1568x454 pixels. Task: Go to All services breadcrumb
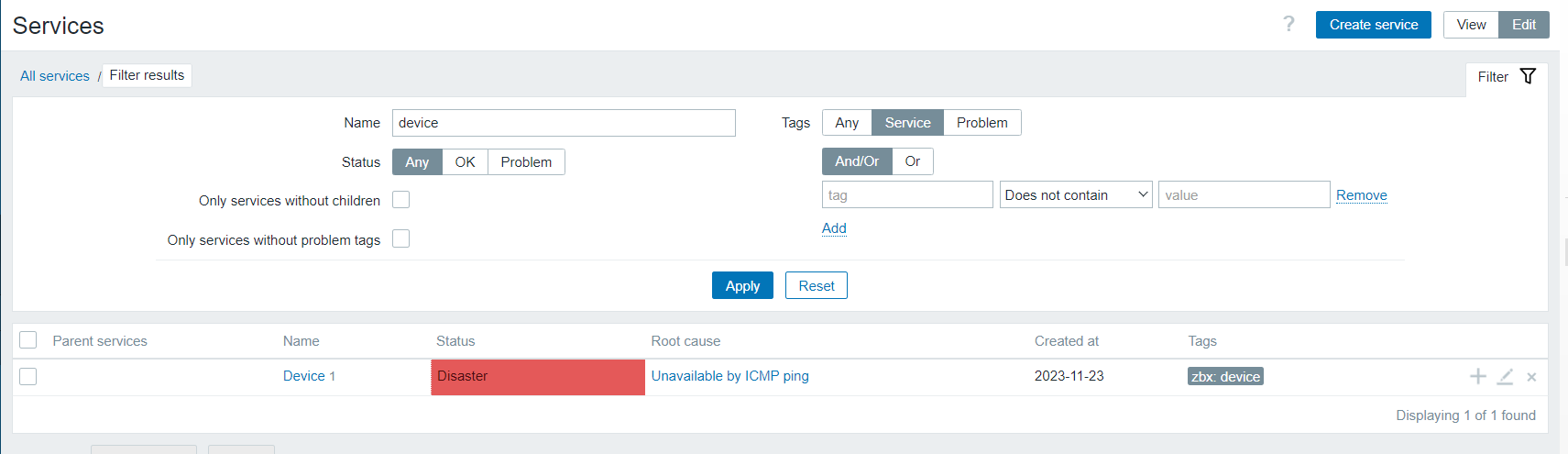click(x=55, y=76)
